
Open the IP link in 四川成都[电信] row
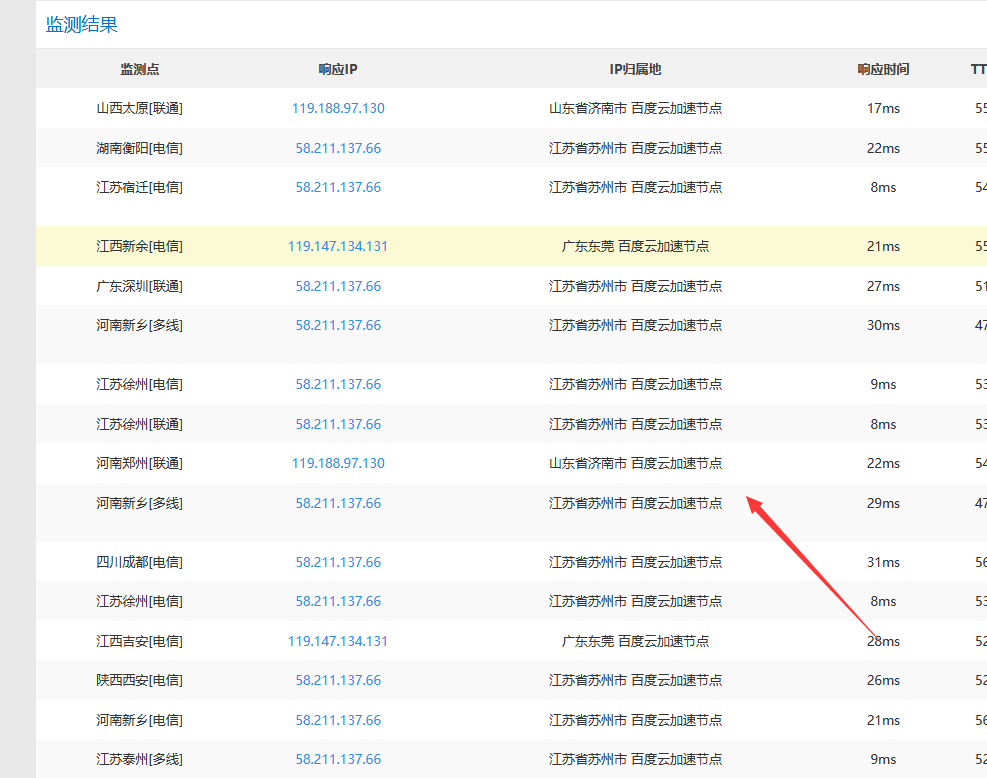point(338,562)
